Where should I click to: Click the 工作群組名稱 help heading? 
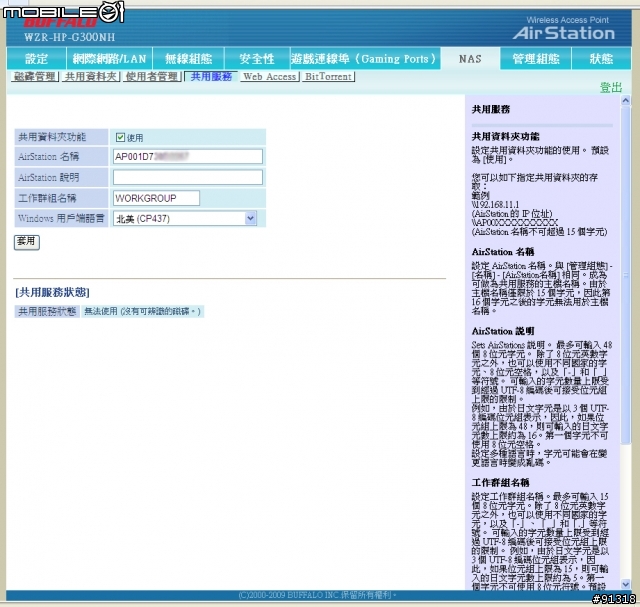click(500, 482)
